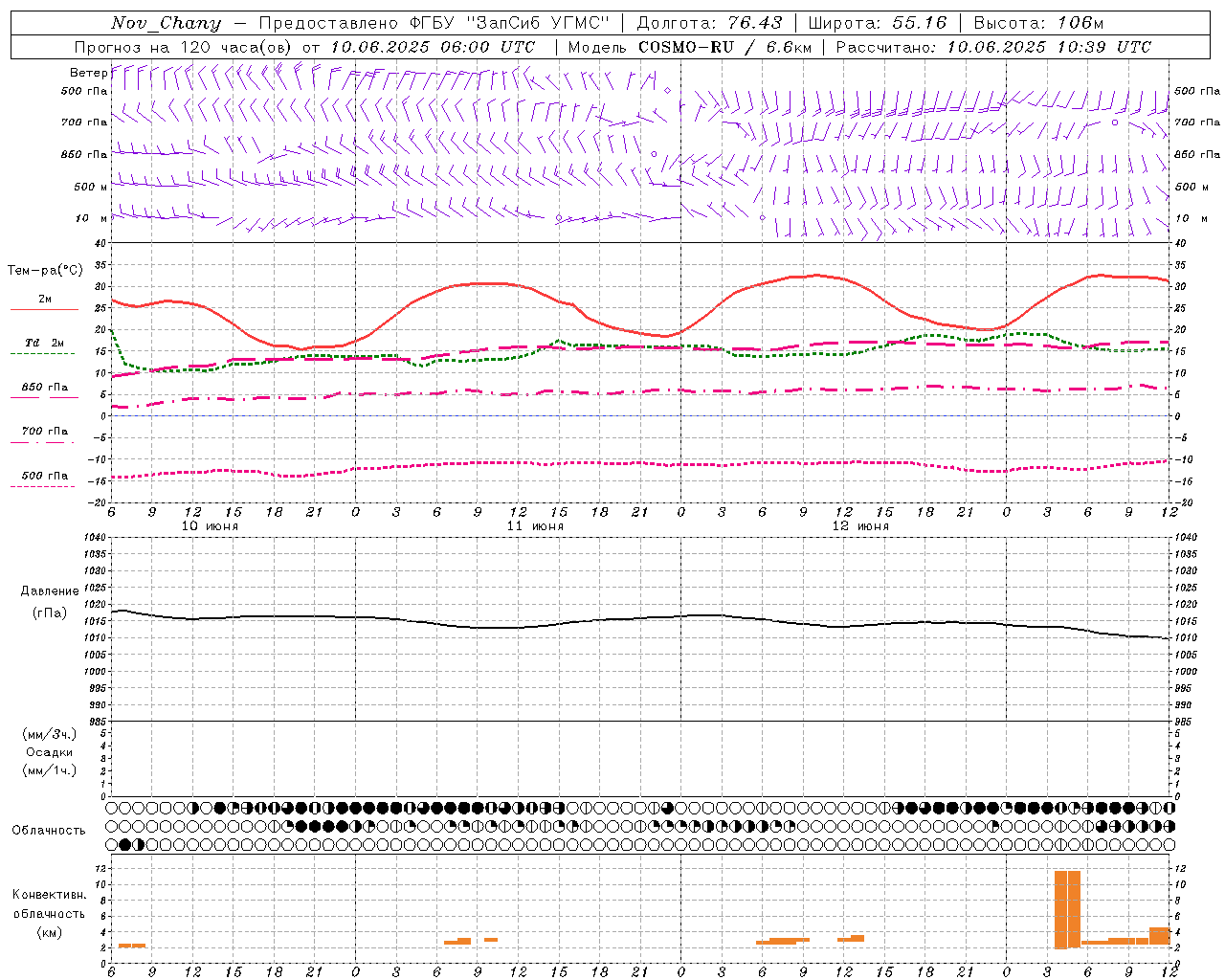This screenshot has width=1225, height=980.
Task: Click the "500 м" wind level label on left
Action: click(91, 187)
